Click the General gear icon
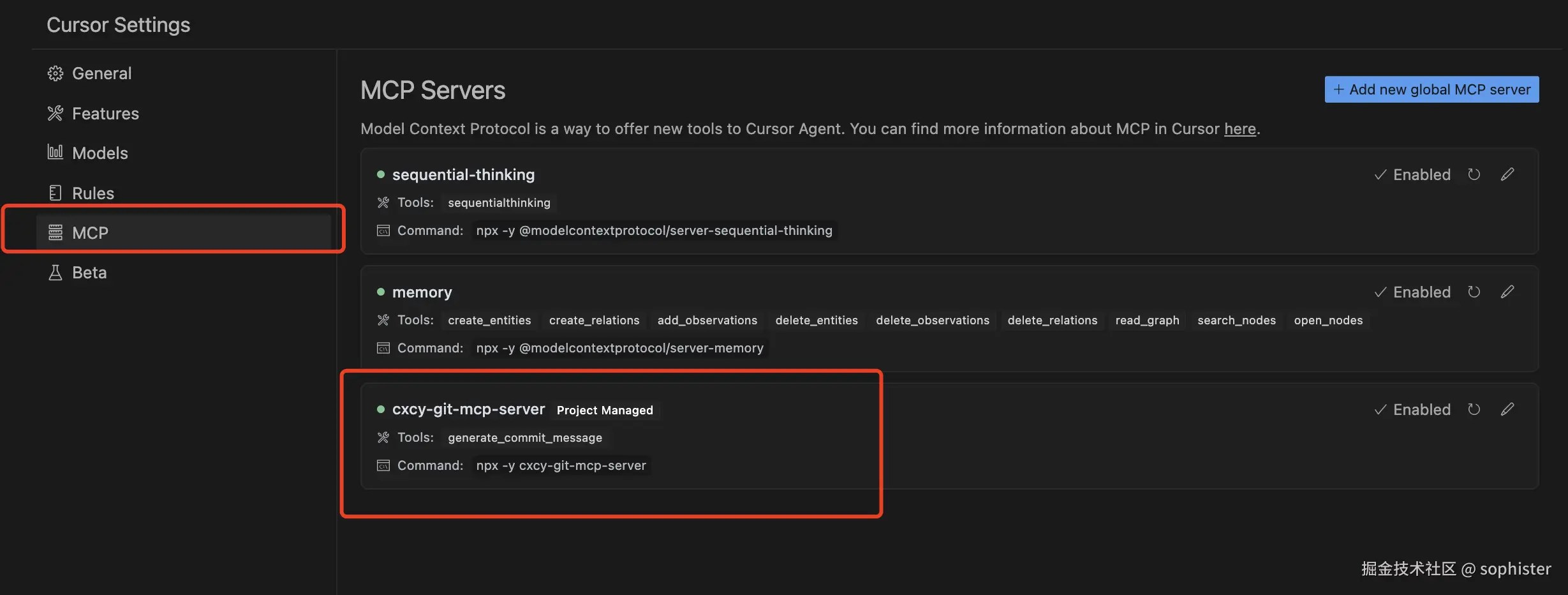 55,73
